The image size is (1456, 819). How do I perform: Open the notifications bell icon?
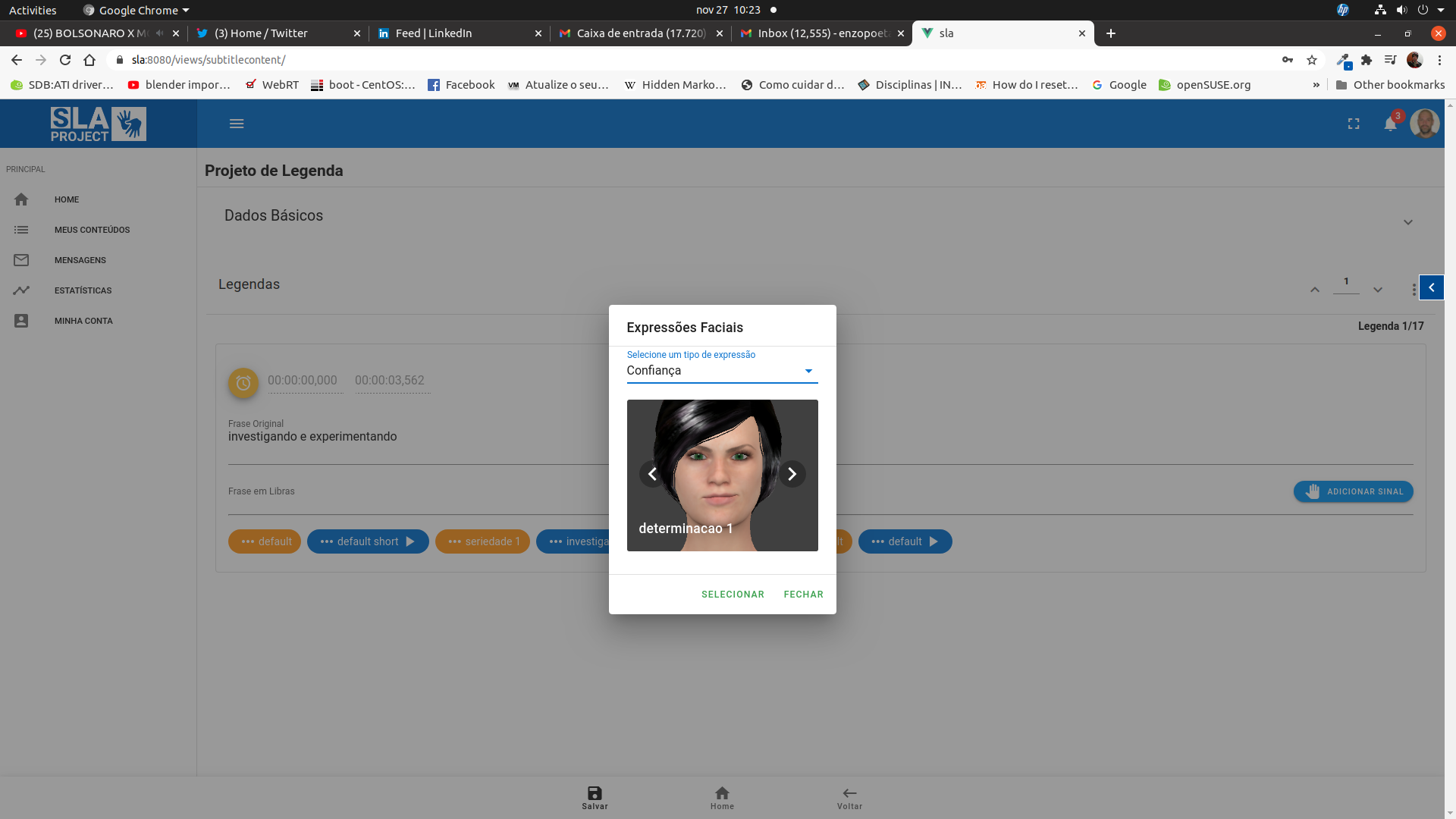point(1390,124)
